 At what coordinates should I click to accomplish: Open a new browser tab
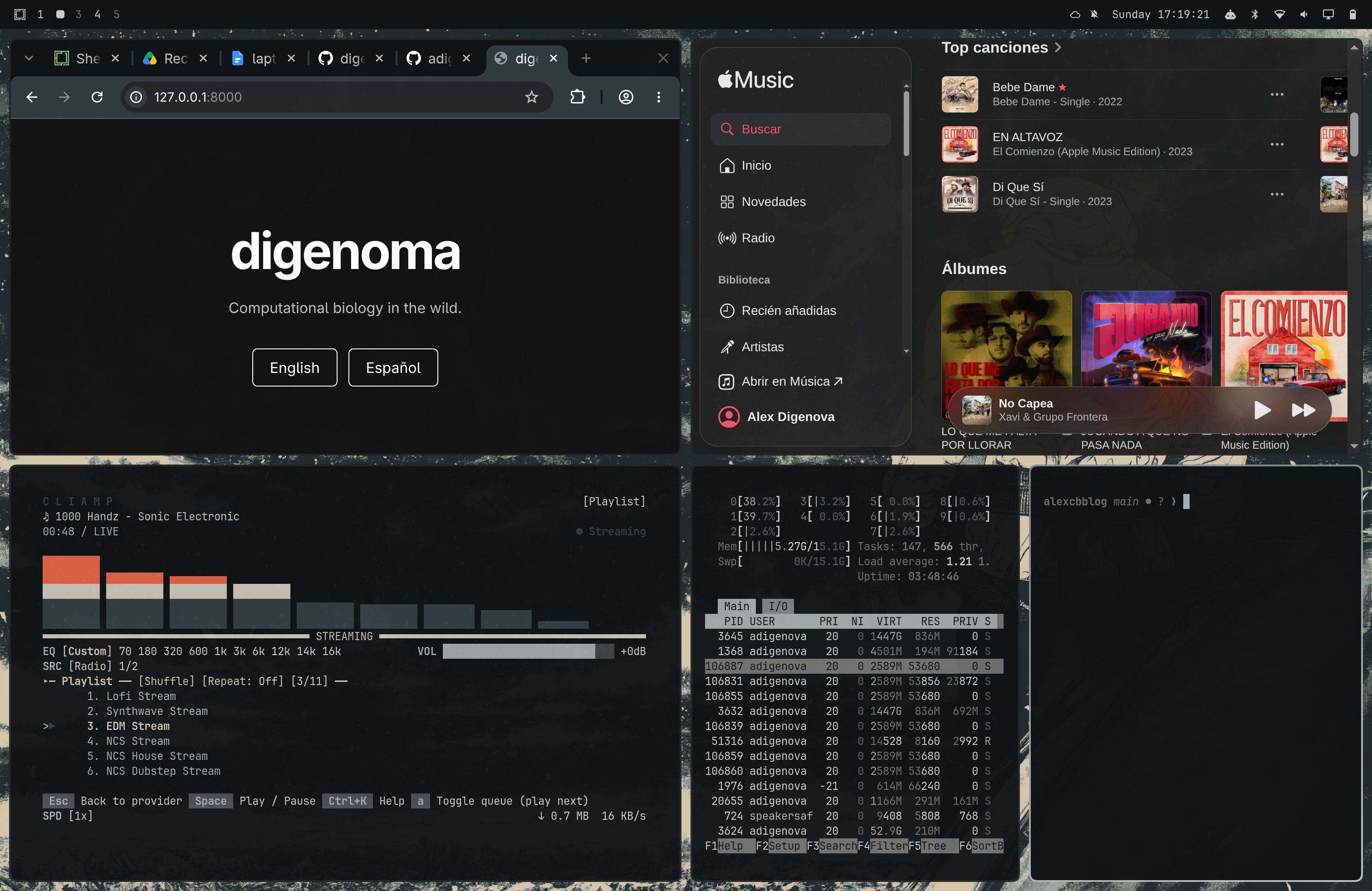[586, 58]
